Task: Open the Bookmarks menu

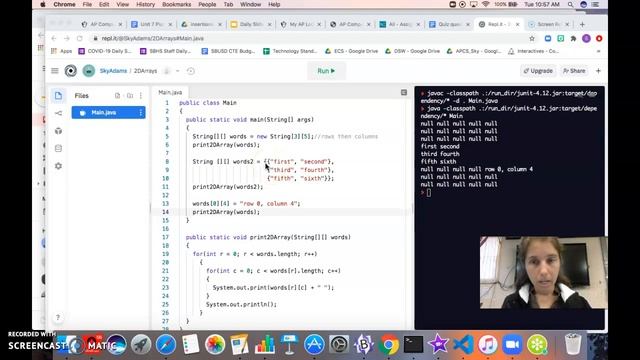Action: pyautogui.click(x=176, y=4)
